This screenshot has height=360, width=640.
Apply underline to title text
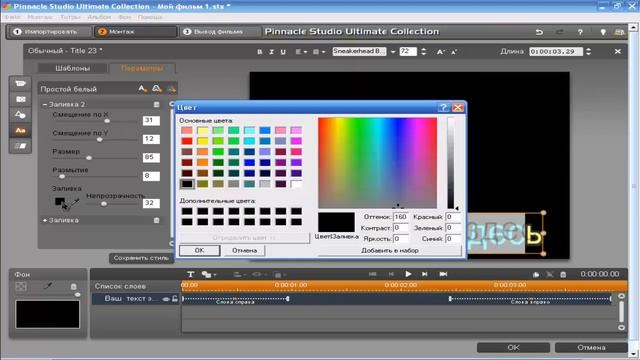(x=283, y=52)
